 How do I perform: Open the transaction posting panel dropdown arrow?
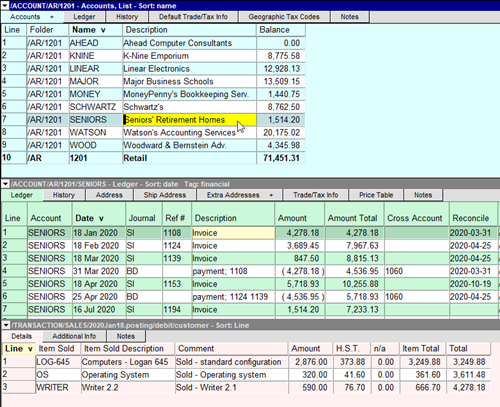6,325
